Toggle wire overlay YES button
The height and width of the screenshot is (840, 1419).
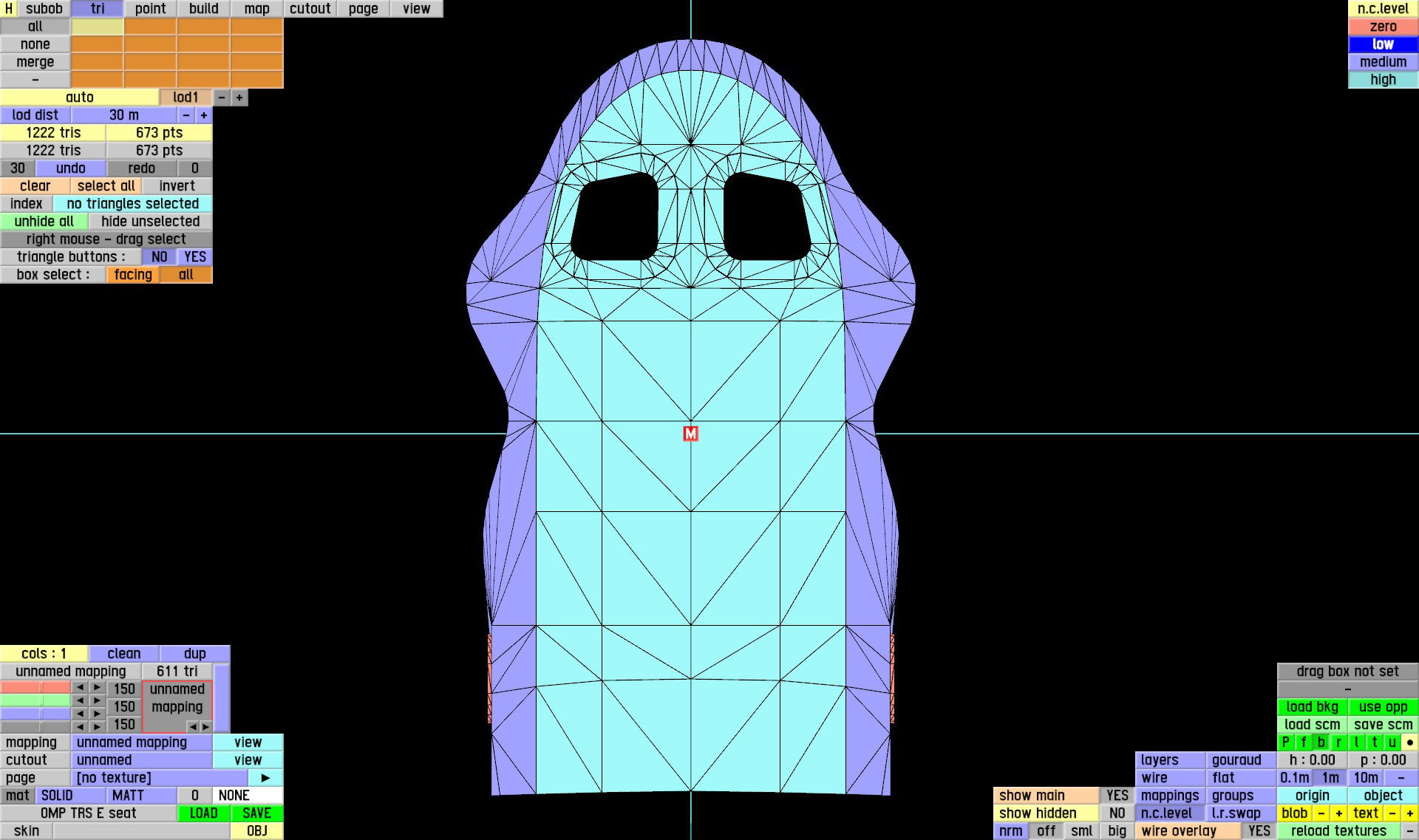(1259, 831)
